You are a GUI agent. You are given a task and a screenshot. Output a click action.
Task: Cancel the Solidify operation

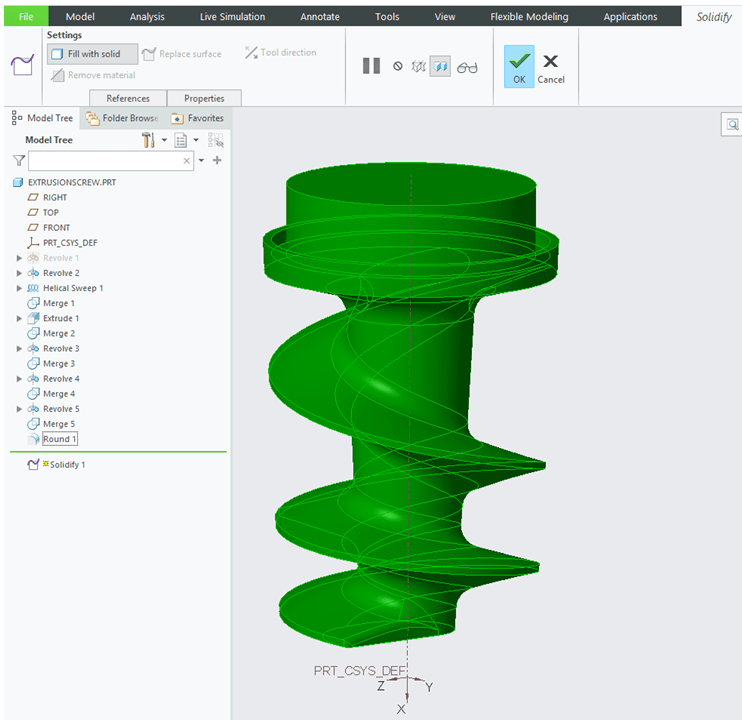point(551,66)
